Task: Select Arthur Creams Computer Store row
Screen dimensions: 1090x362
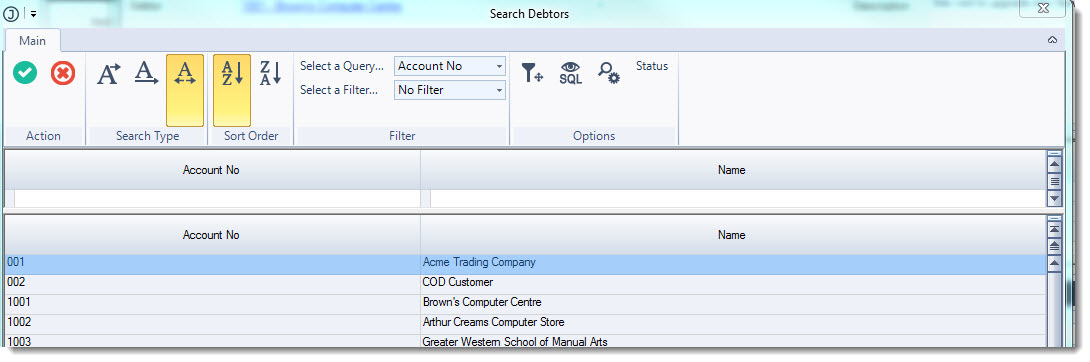Action: pyautogui.click(x=733, y=323)
